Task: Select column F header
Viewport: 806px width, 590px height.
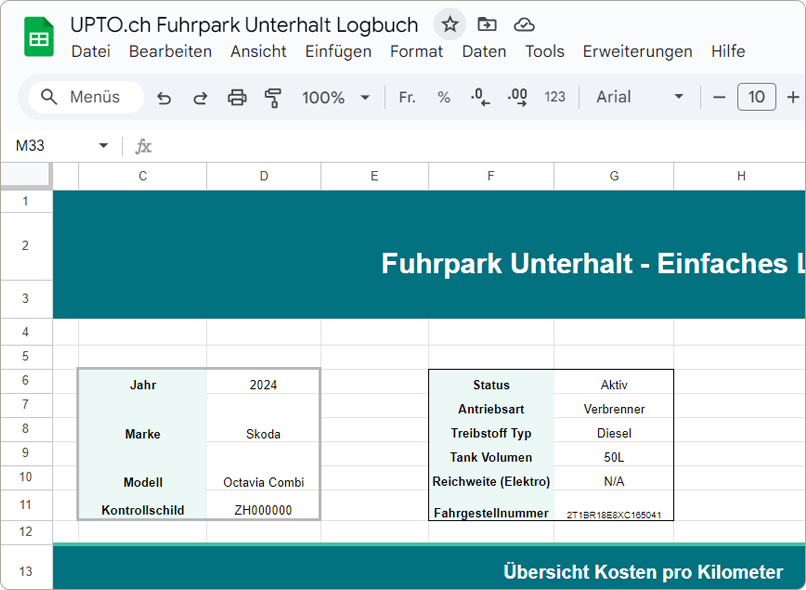Action: pyautogui.click(x=491, y=176)
